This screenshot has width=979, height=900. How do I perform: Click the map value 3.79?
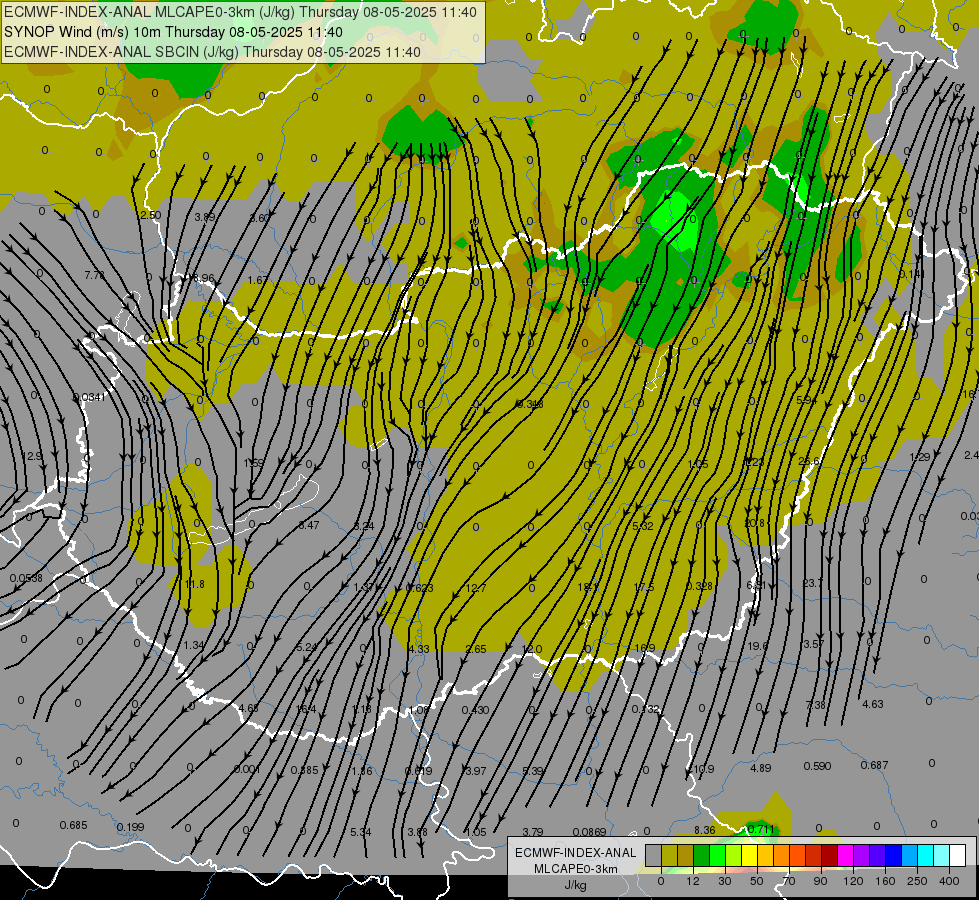pyautogui.click(x=533, y=832)
